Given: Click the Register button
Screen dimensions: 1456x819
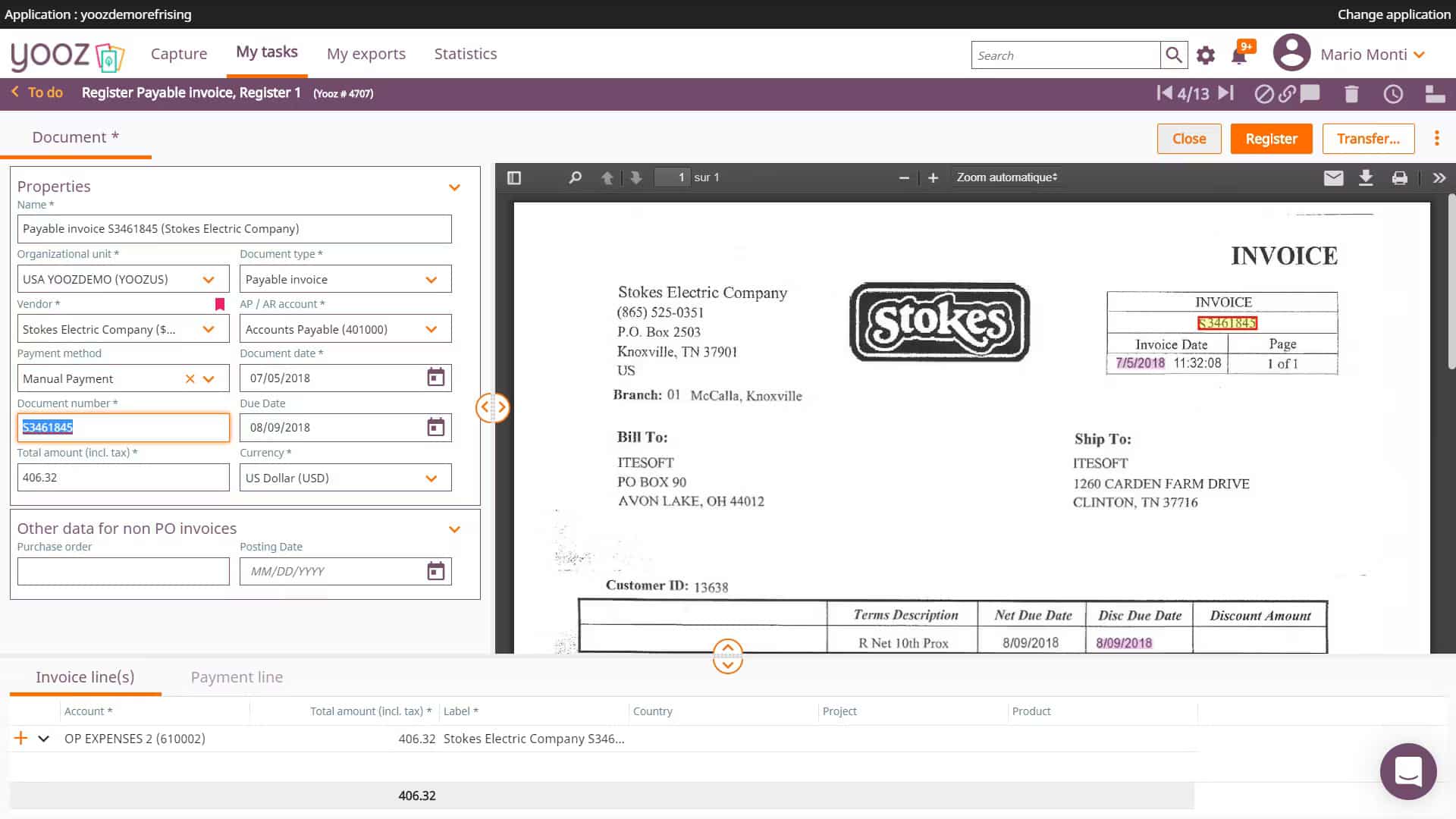Looking at the screenshot, I should [1271, 139].
